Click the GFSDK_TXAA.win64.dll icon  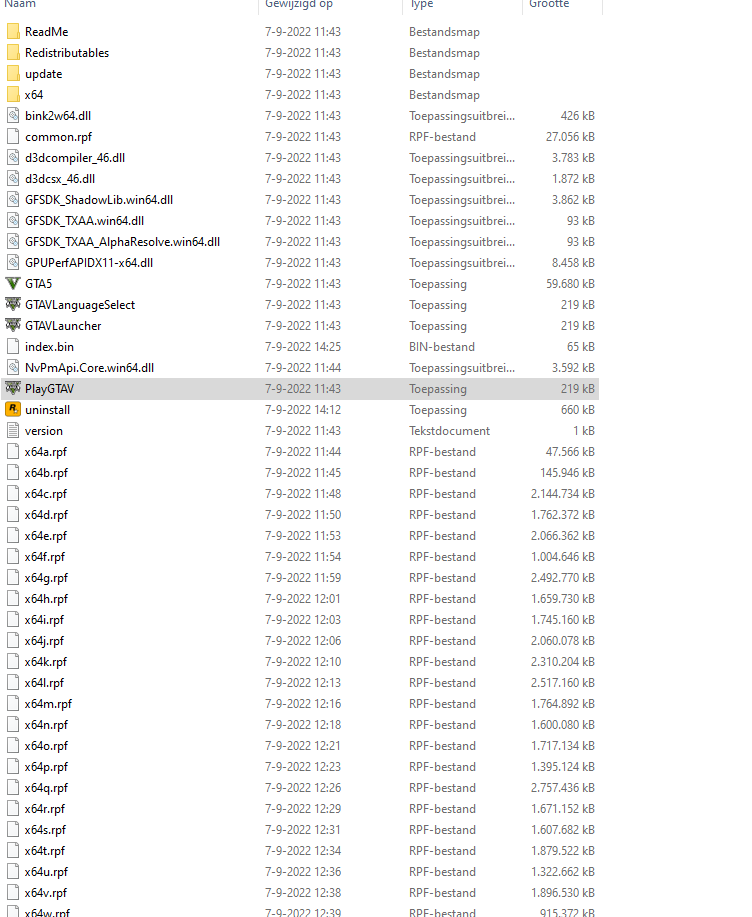click(x=13, y=221)
